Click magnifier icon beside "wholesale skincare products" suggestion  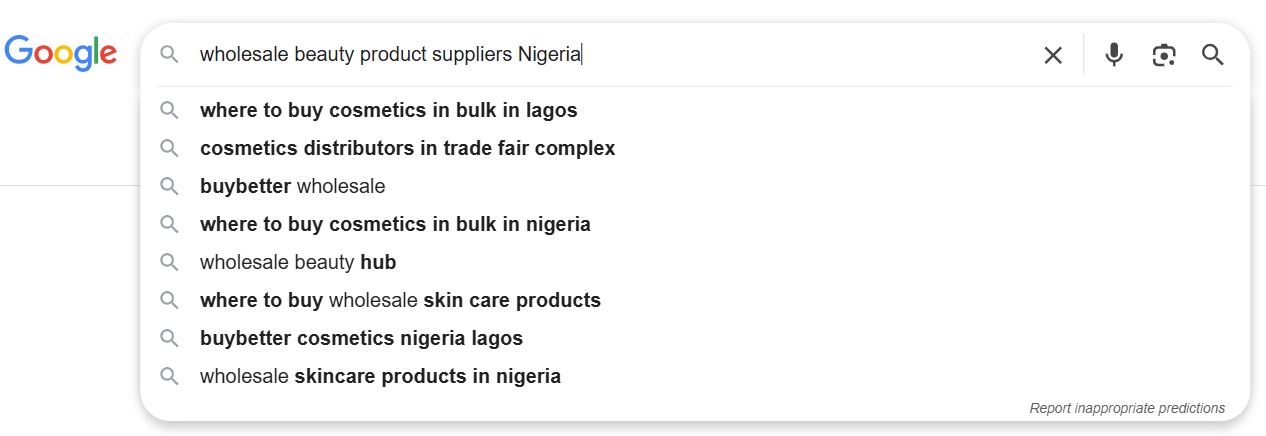(170, 376)
